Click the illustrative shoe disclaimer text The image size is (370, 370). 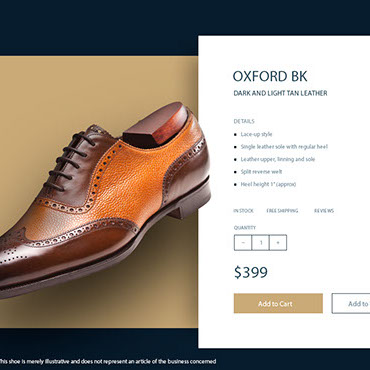107,361
